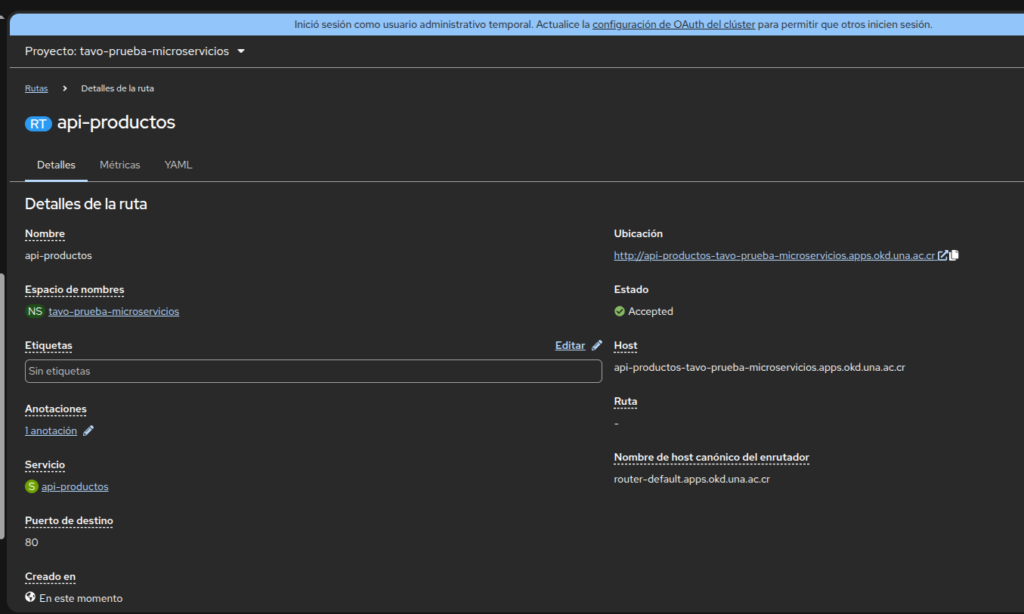Click the Nombre de host canónico label
Viewport: 1024px width, 614px height.
(x=711, y=457)
